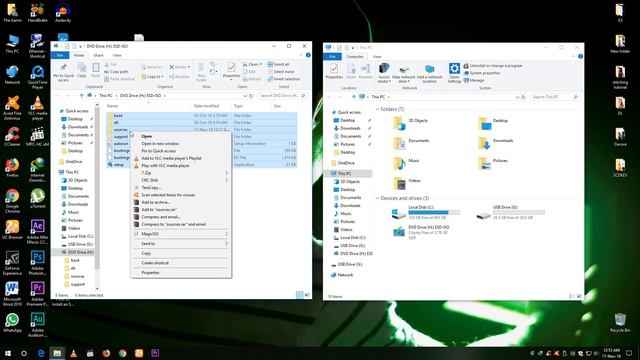The height and width of the screenshot is (360, 640).
Task: Switch DVD Drive window to details view
Action: coord(300,295)
